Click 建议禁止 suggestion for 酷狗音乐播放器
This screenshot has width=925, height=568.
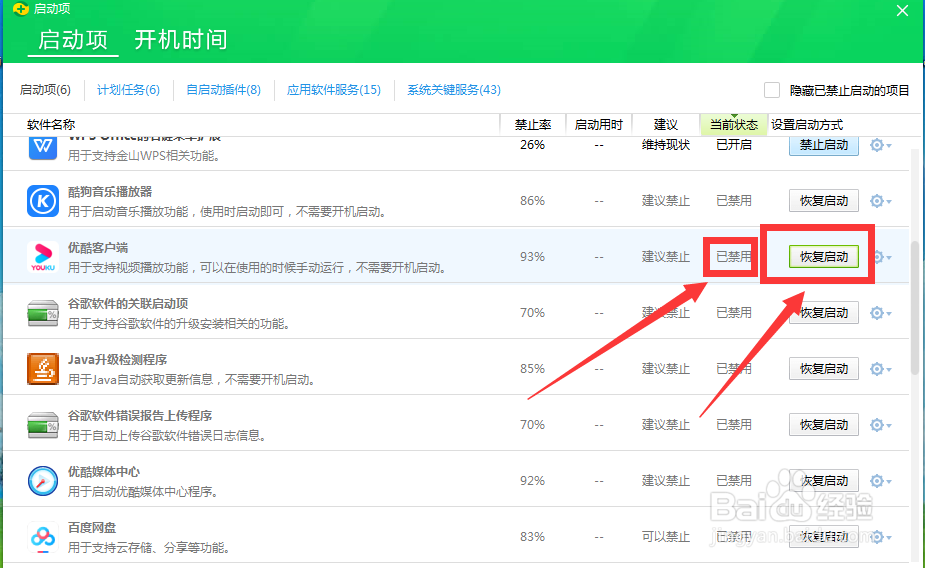(x=665, y=201)
